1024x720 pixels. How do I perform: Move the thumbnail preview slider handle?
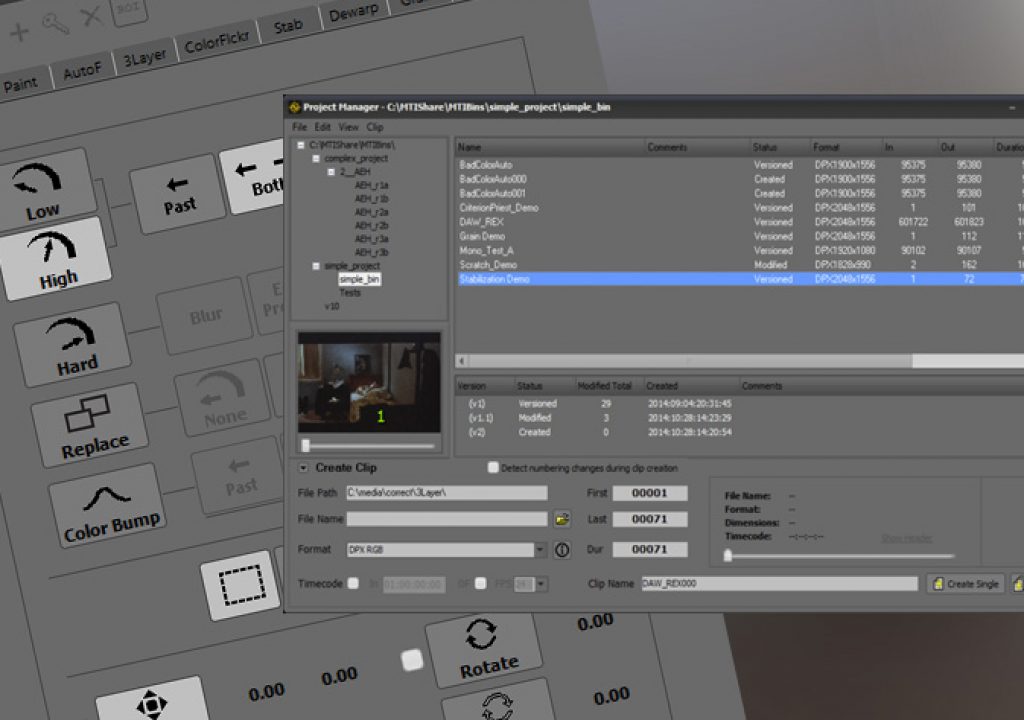306,446
